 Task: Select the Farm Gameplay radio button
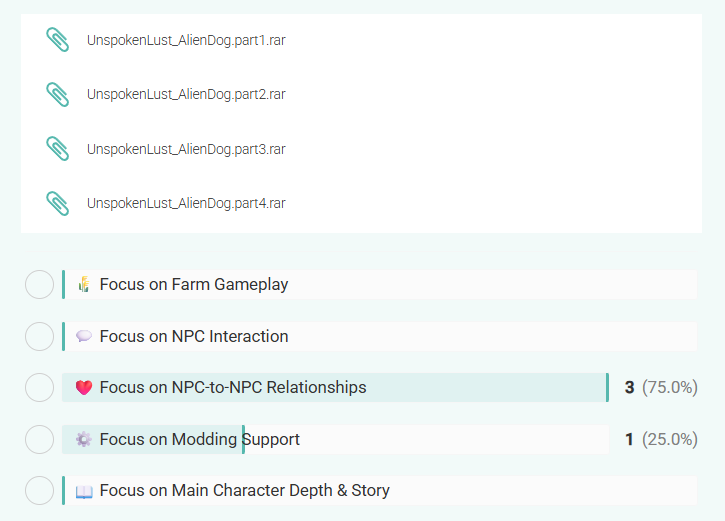point(39,284)
